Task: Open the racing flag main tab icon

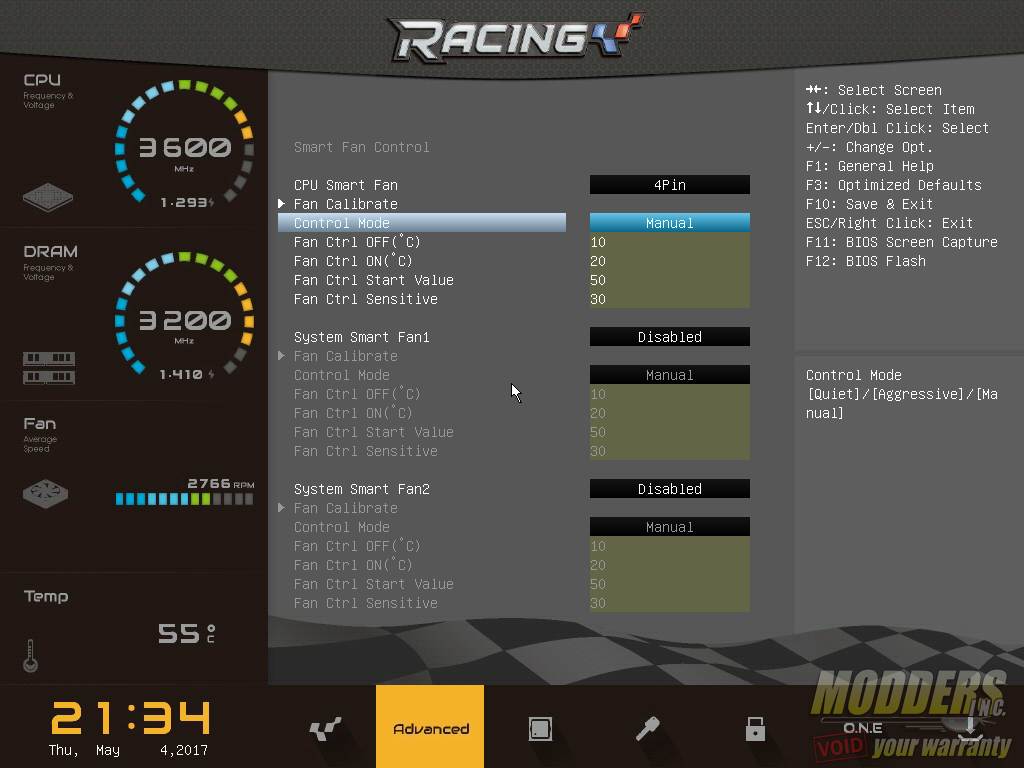Action: click(x=325, y=728)
